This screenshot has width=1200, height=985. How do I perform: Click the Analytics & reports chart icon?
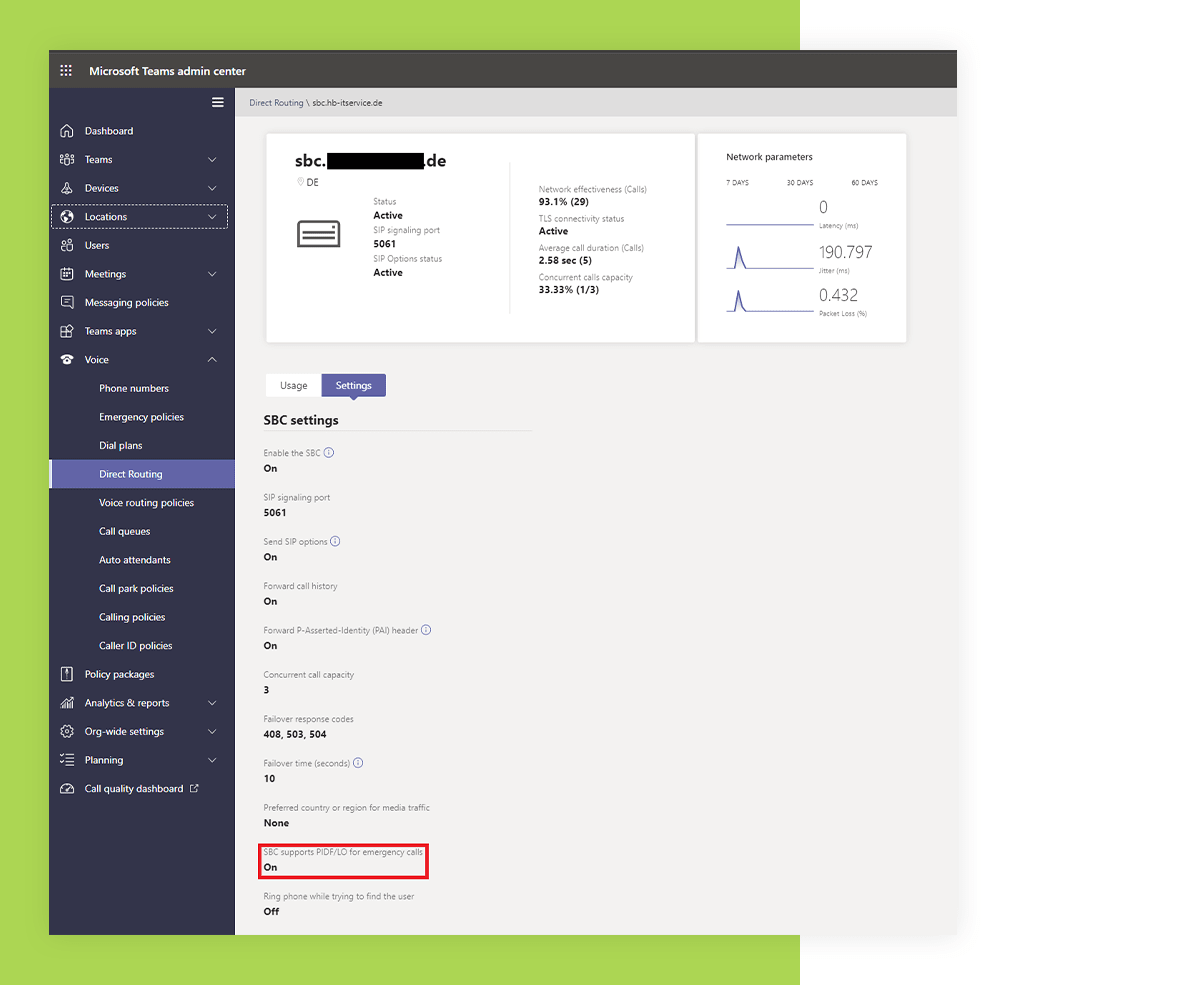[x=67, y=703]
